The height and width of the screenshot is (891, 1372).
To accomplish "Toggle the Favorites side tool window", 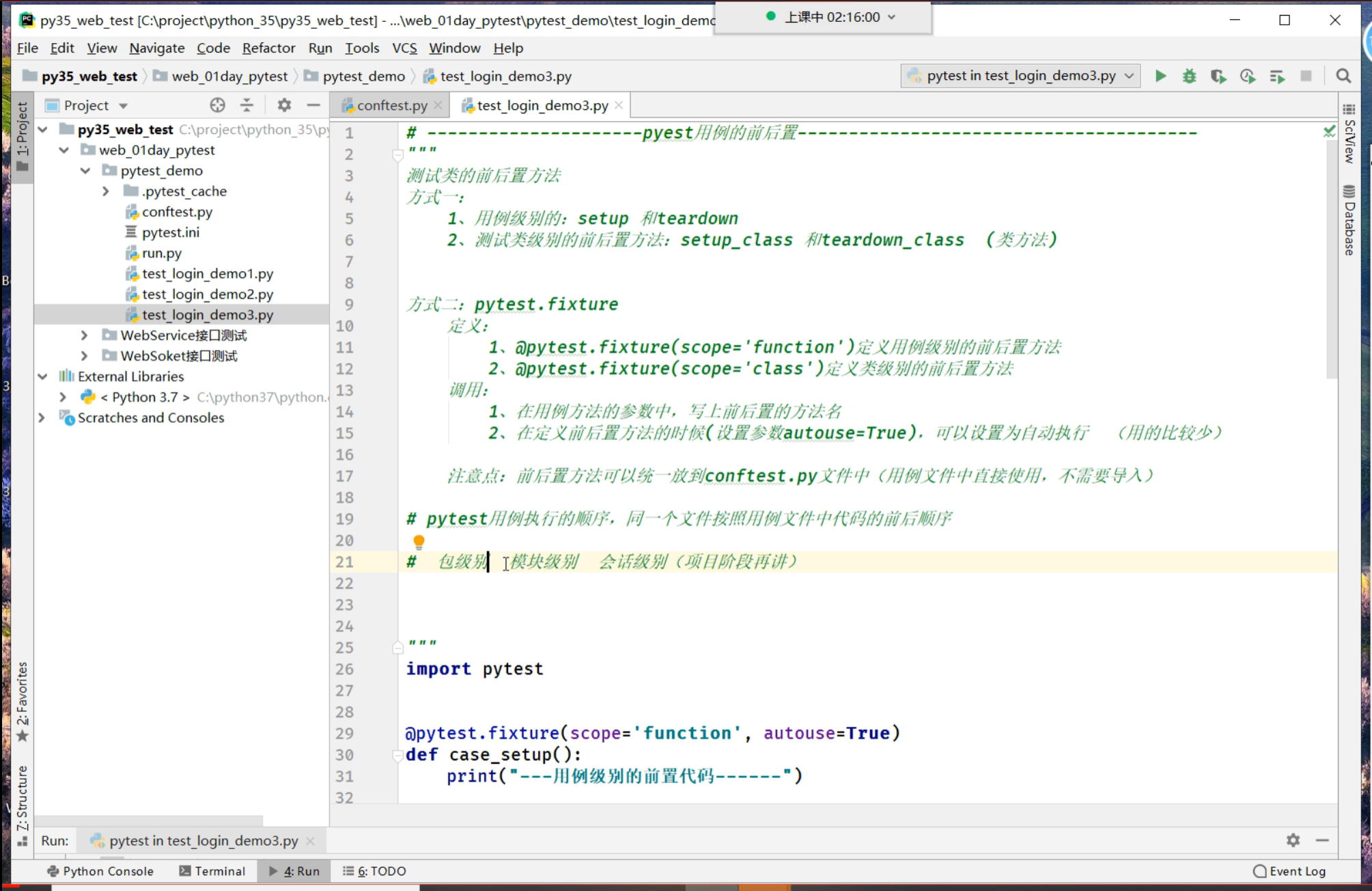I will click(x=22, y=700).
